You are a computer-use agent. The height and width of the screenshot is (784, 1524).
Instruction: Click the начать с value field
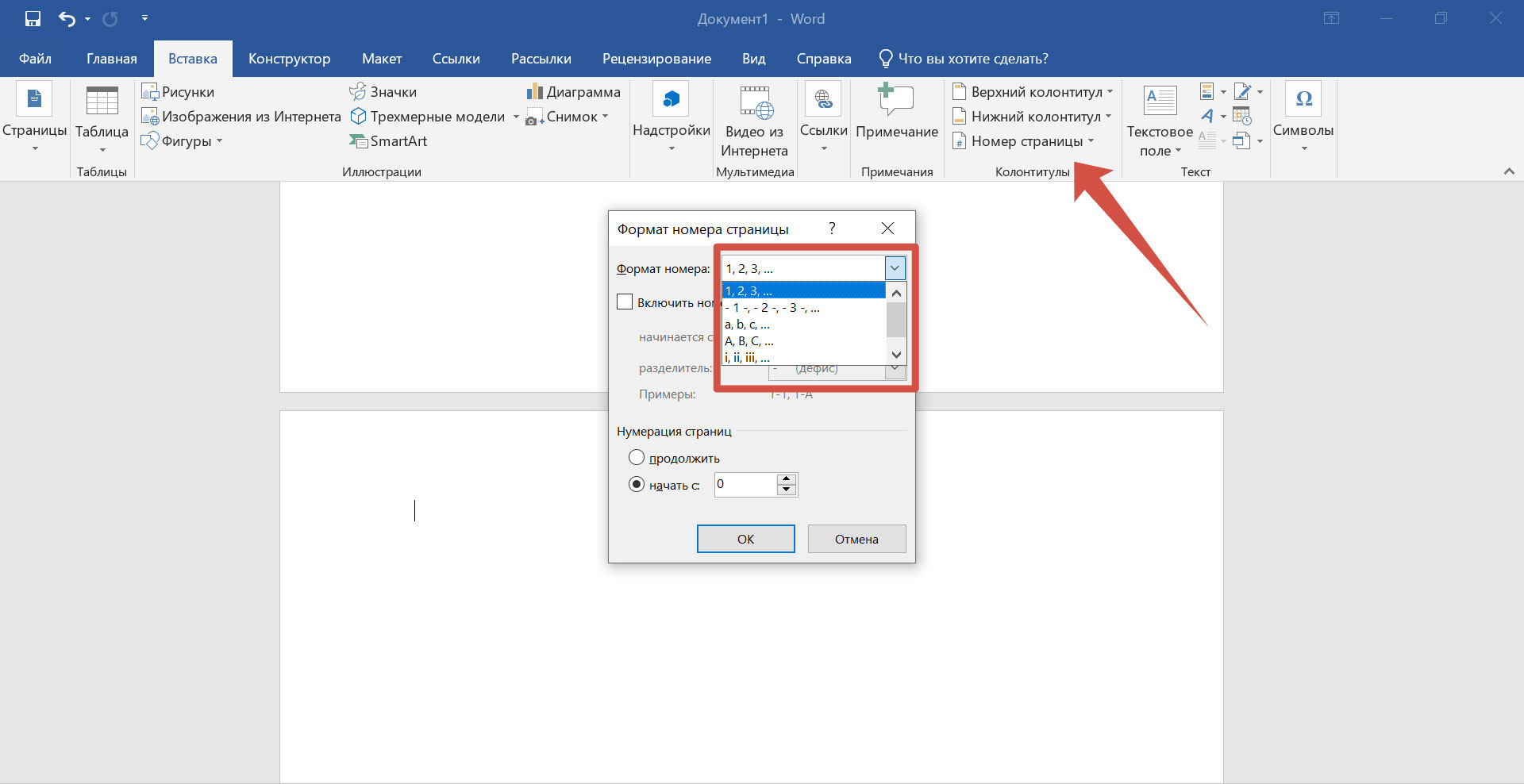(745, 484)
